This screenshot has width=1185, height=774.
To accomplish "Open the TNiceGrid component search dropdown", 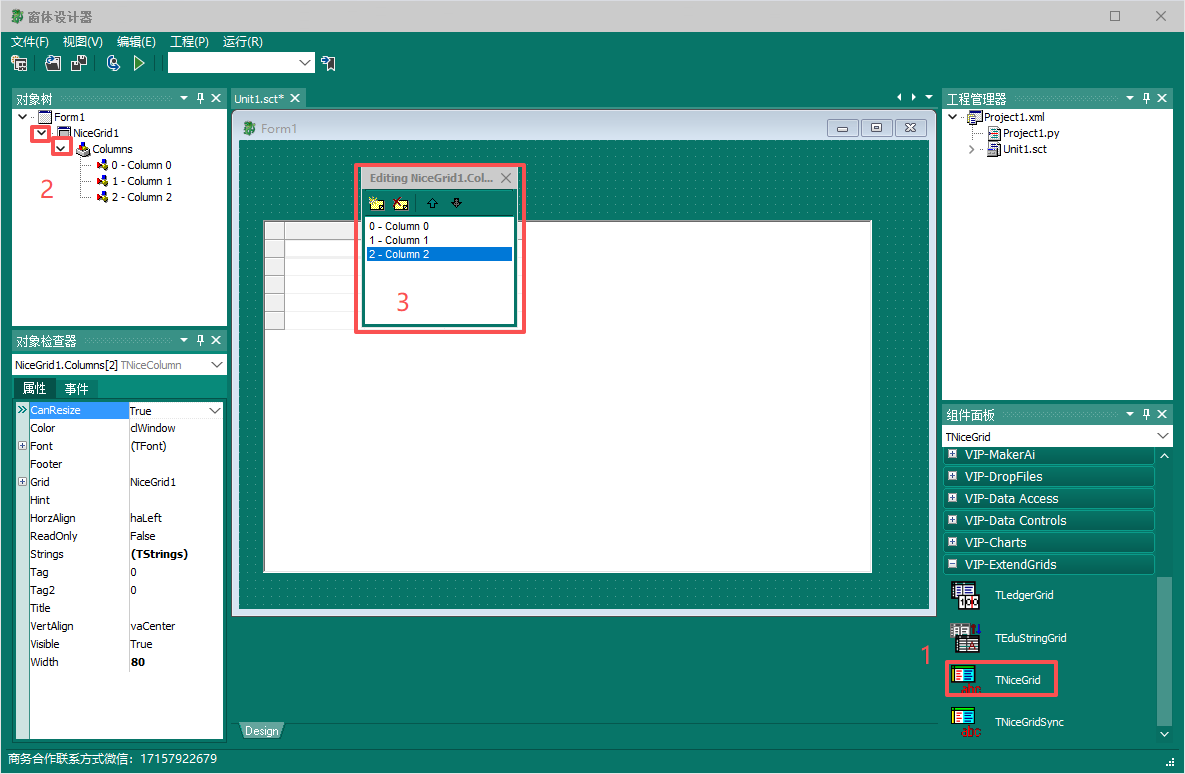I will 1162,436.
